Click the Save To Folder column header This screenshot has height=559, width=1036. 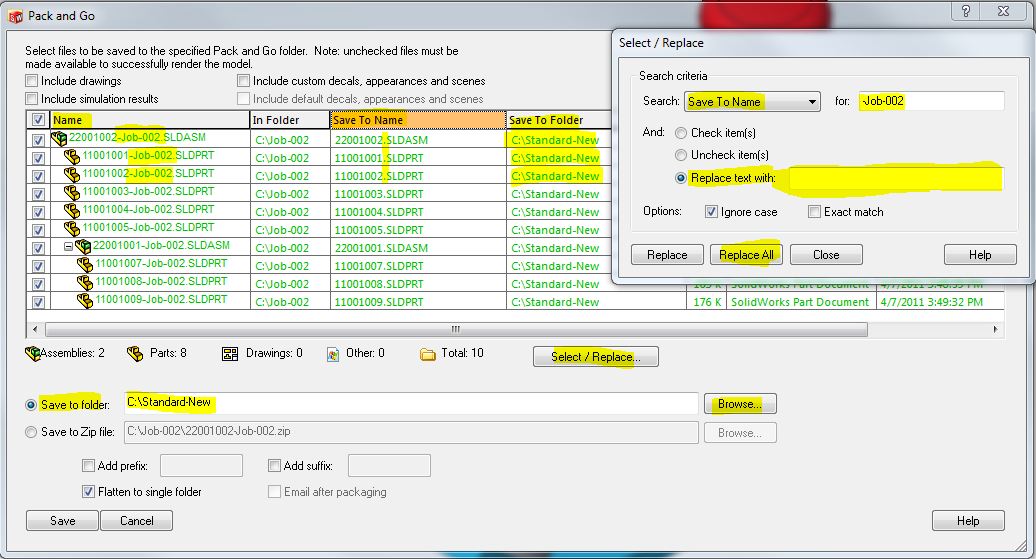(559, 120)
